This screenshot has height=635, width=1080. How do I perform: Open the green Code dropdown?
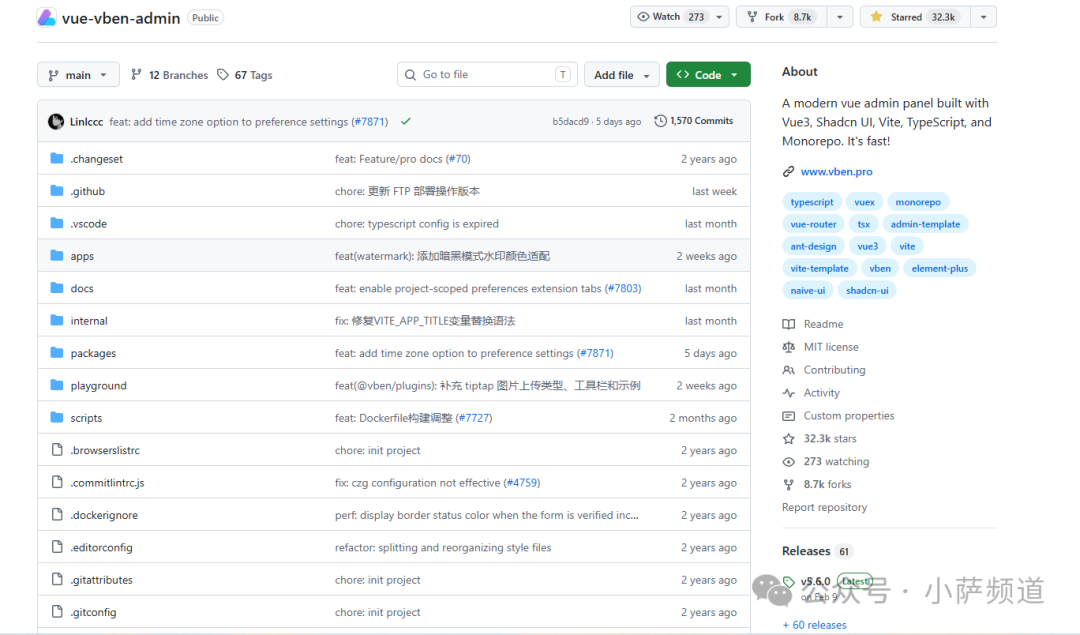pos(708,74)
